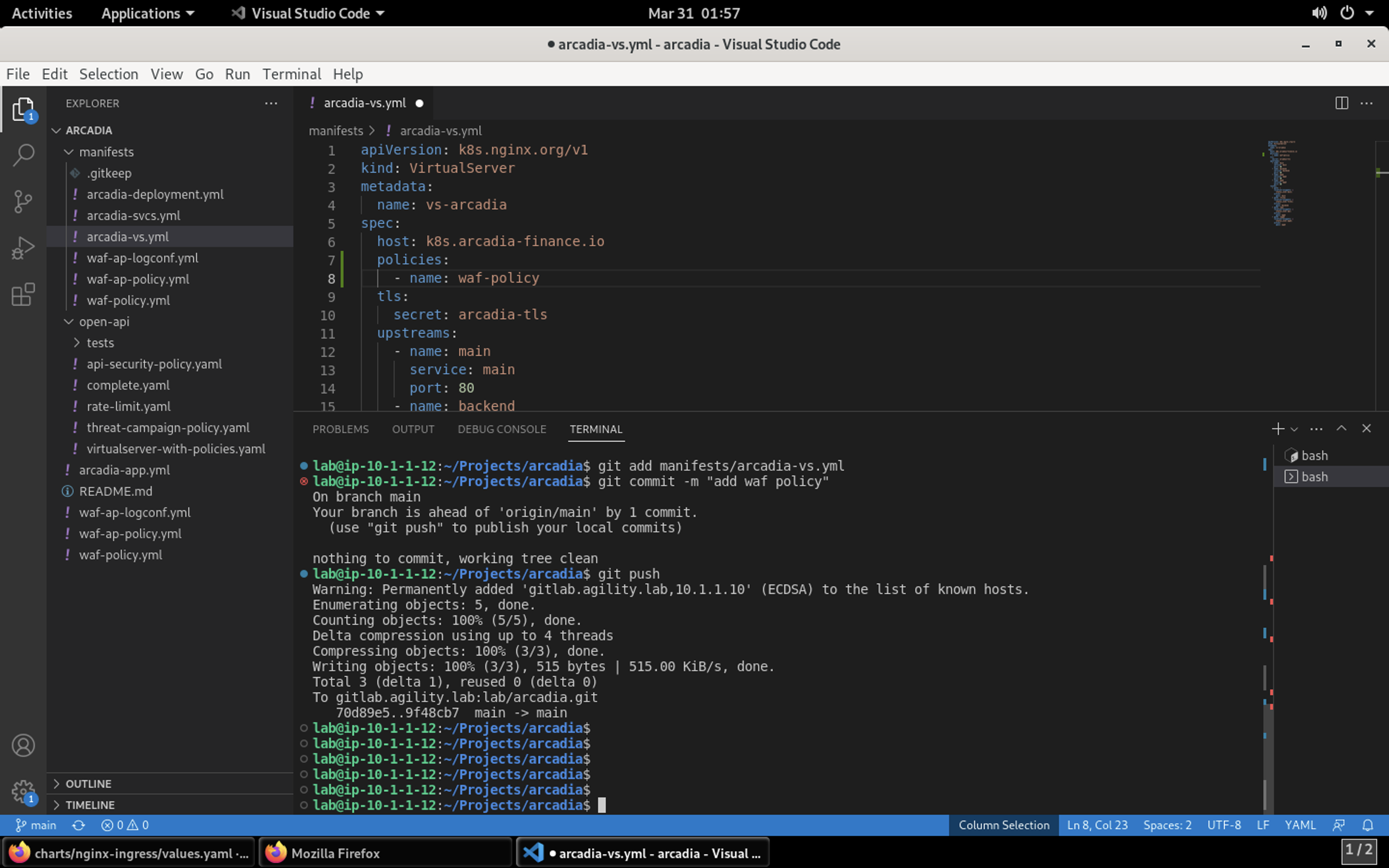This screenshot has width=1389, height=868.
Task: Open the Run menu
Action: coord(237,74)
